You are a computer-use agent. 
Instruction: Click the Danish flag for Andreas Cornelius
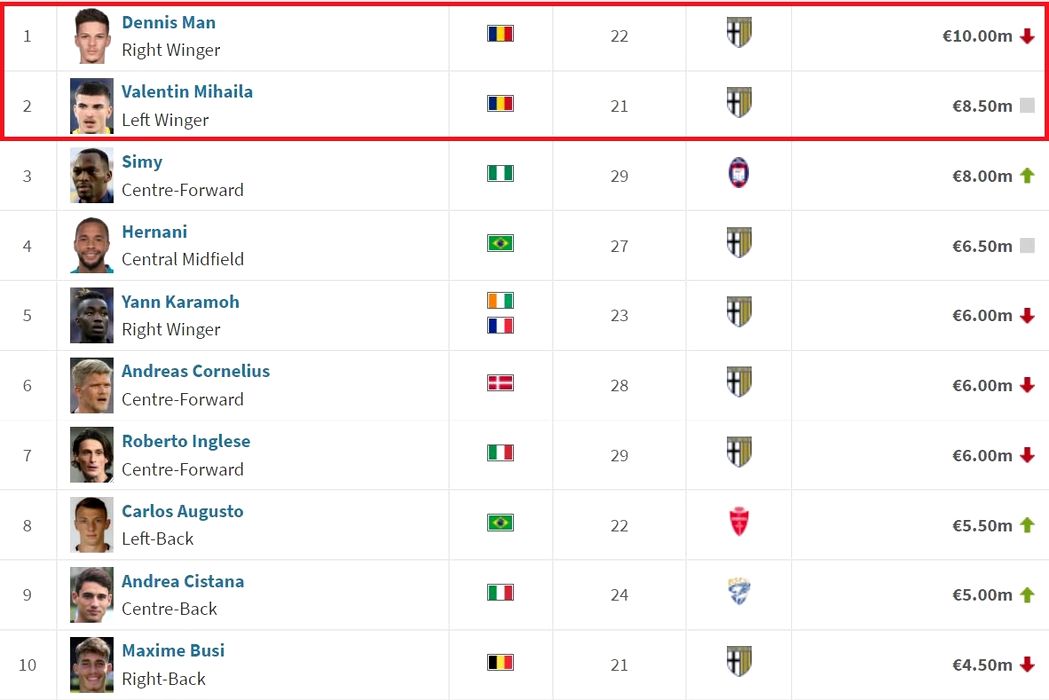coord(500,383)
